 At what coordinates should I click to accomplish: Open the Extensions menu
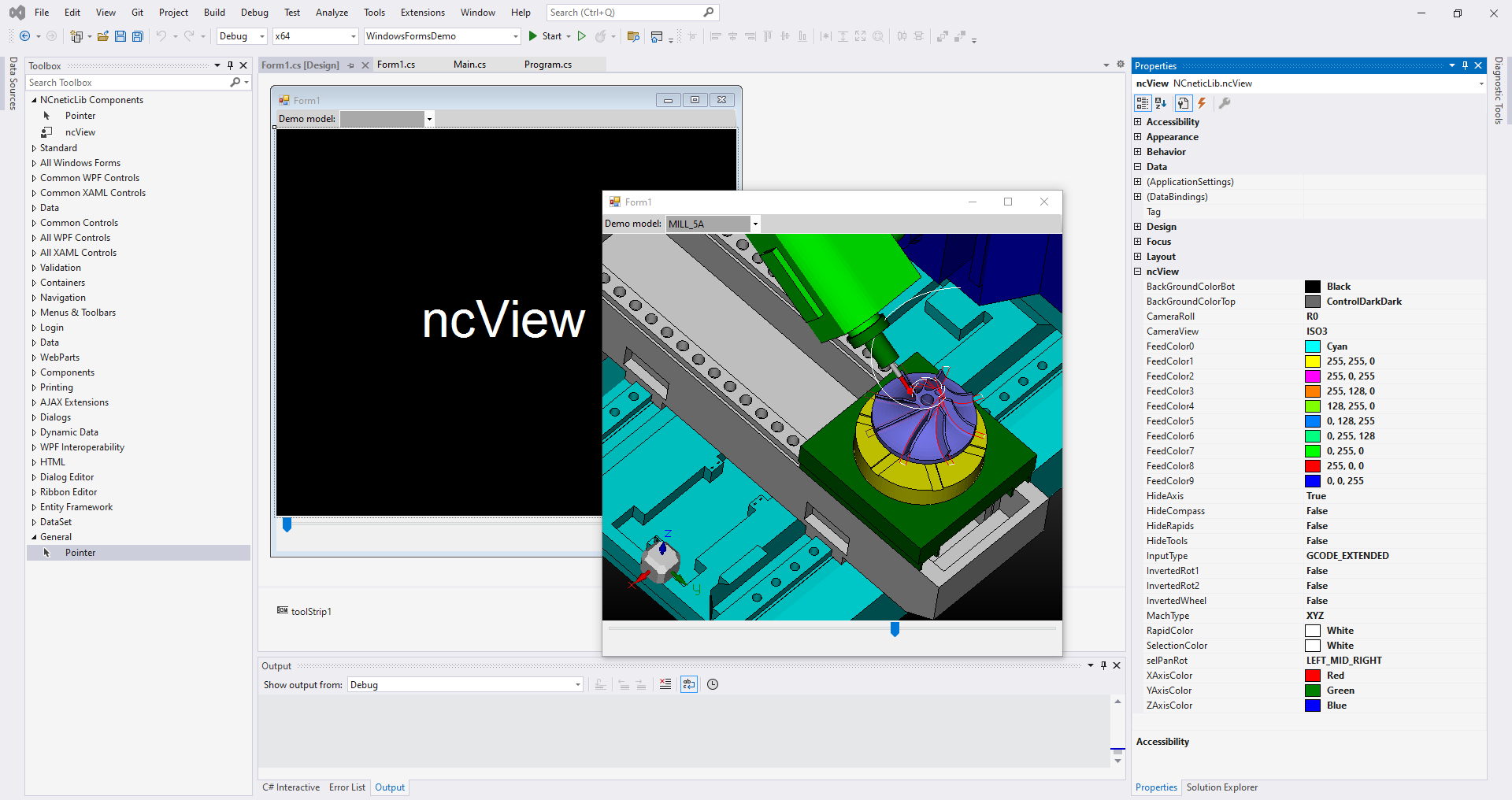(423, 13)
